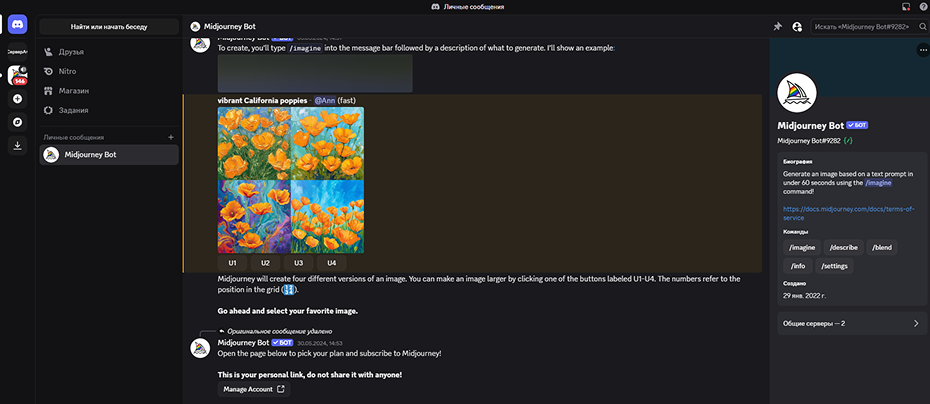Click the magnifier icon in search field

922,27
